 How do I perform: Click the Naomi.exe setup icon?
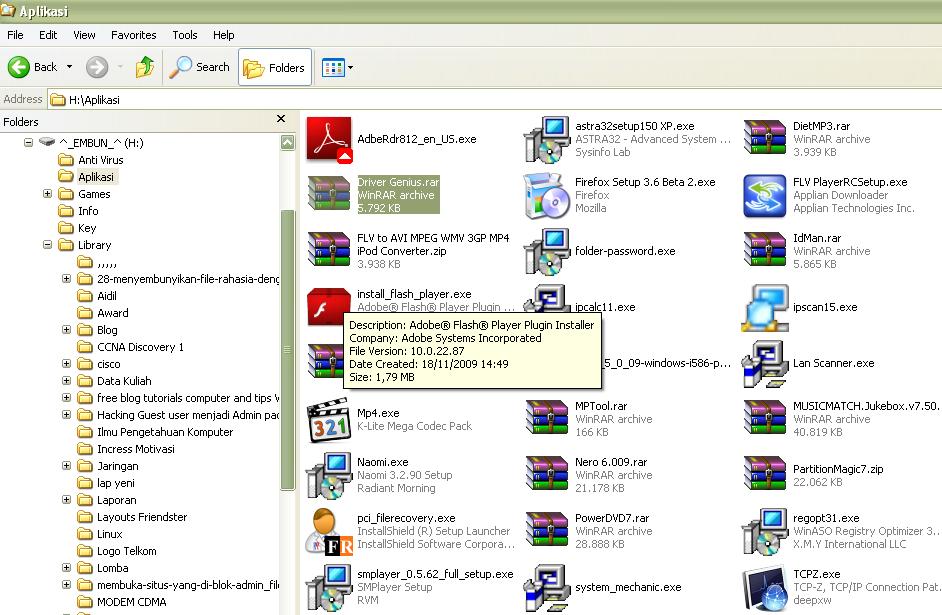(329, 475)
